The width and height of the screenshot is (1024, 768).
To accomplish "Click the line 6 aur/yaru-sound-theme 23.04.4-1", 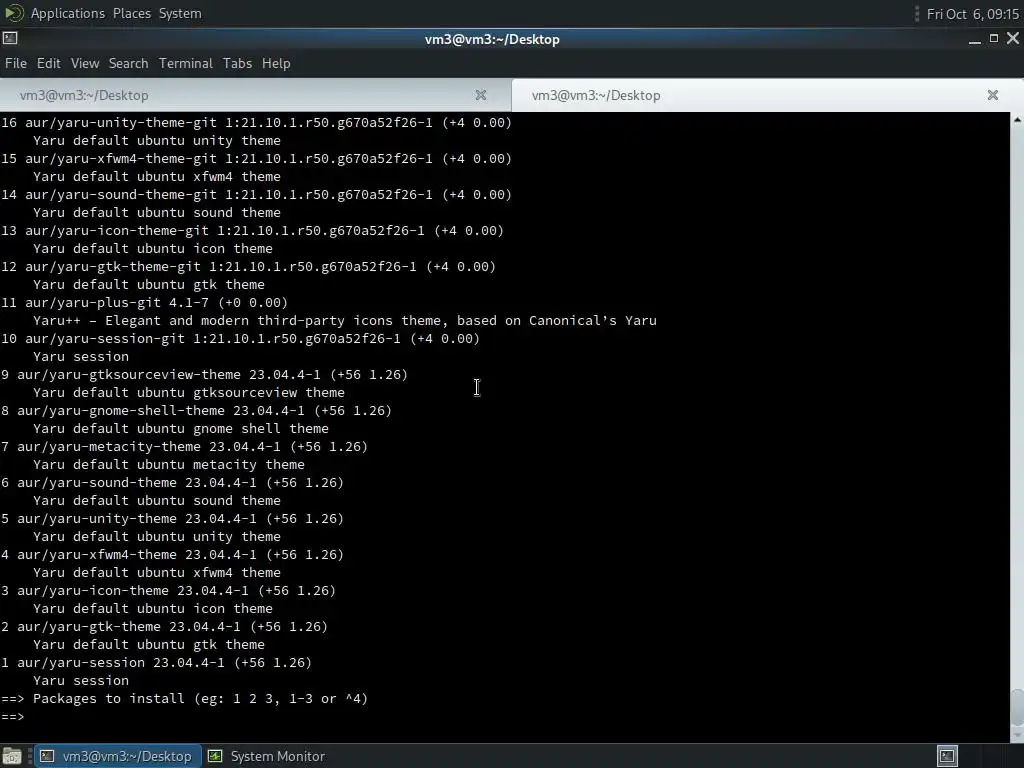I will tap(172, 482).
